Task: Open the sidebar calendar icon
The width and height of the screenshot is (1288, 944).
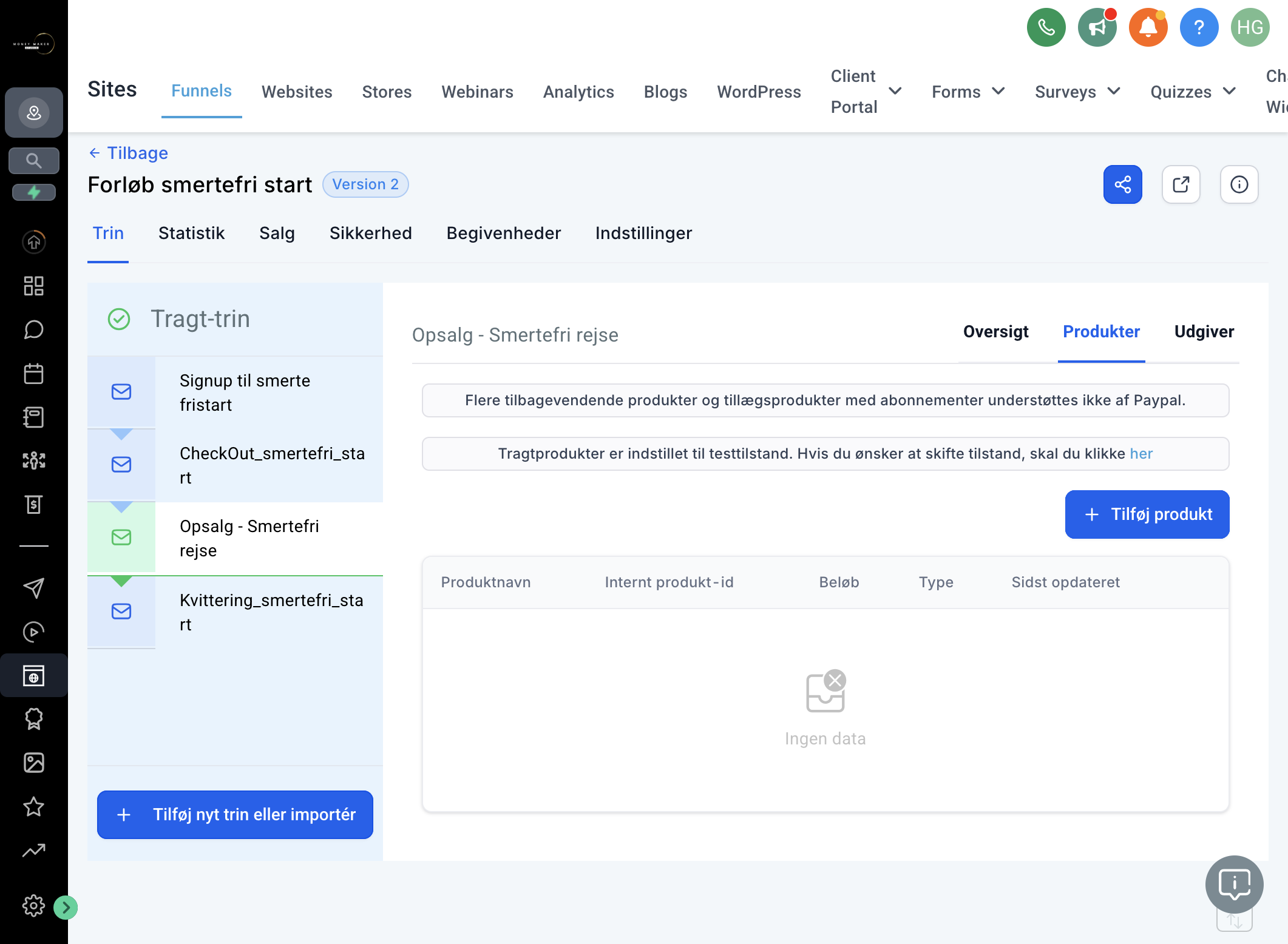Action: click(34, 373)
